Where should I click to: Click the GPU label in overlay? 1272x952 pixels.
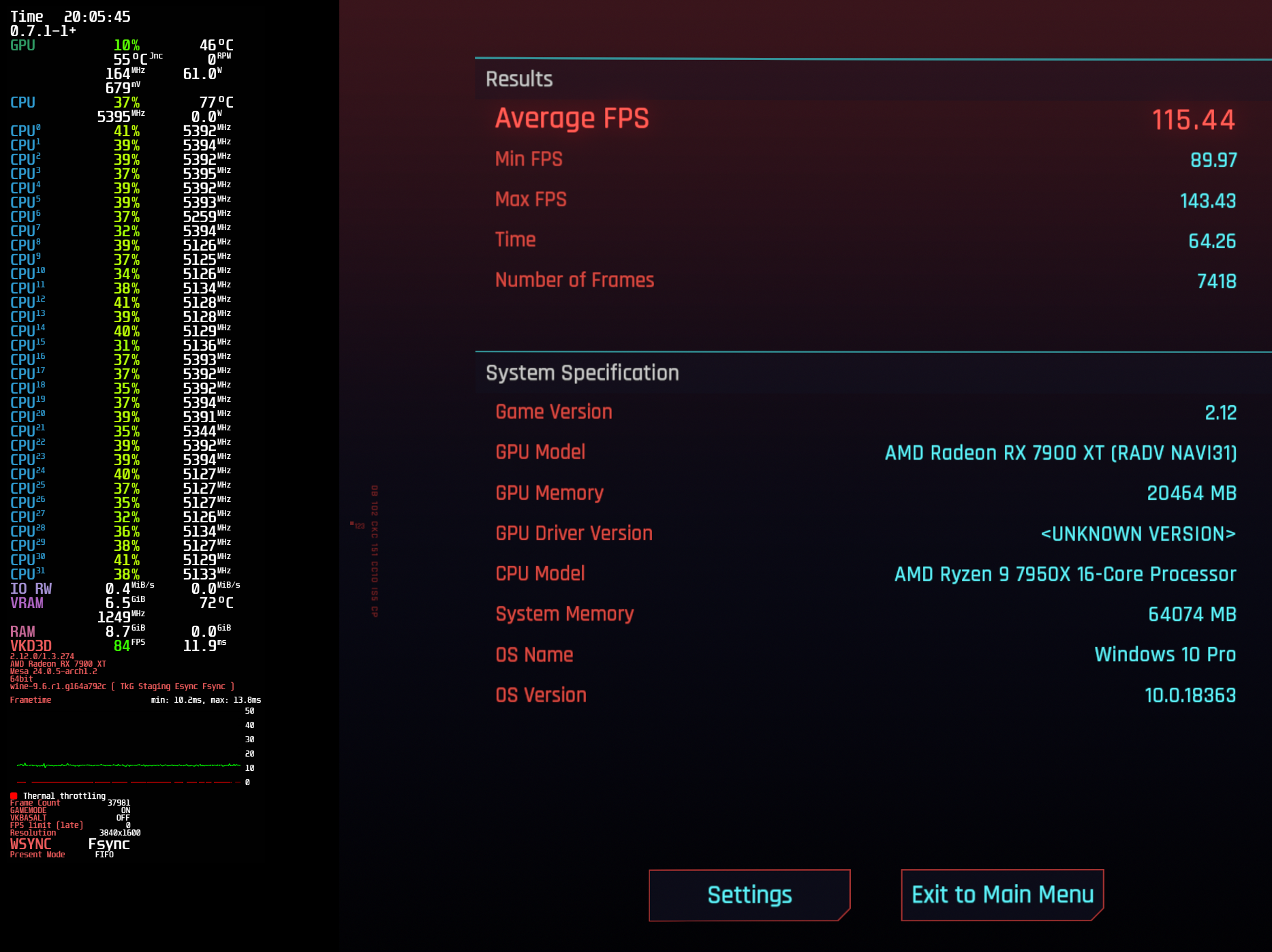tap(22, 46)
